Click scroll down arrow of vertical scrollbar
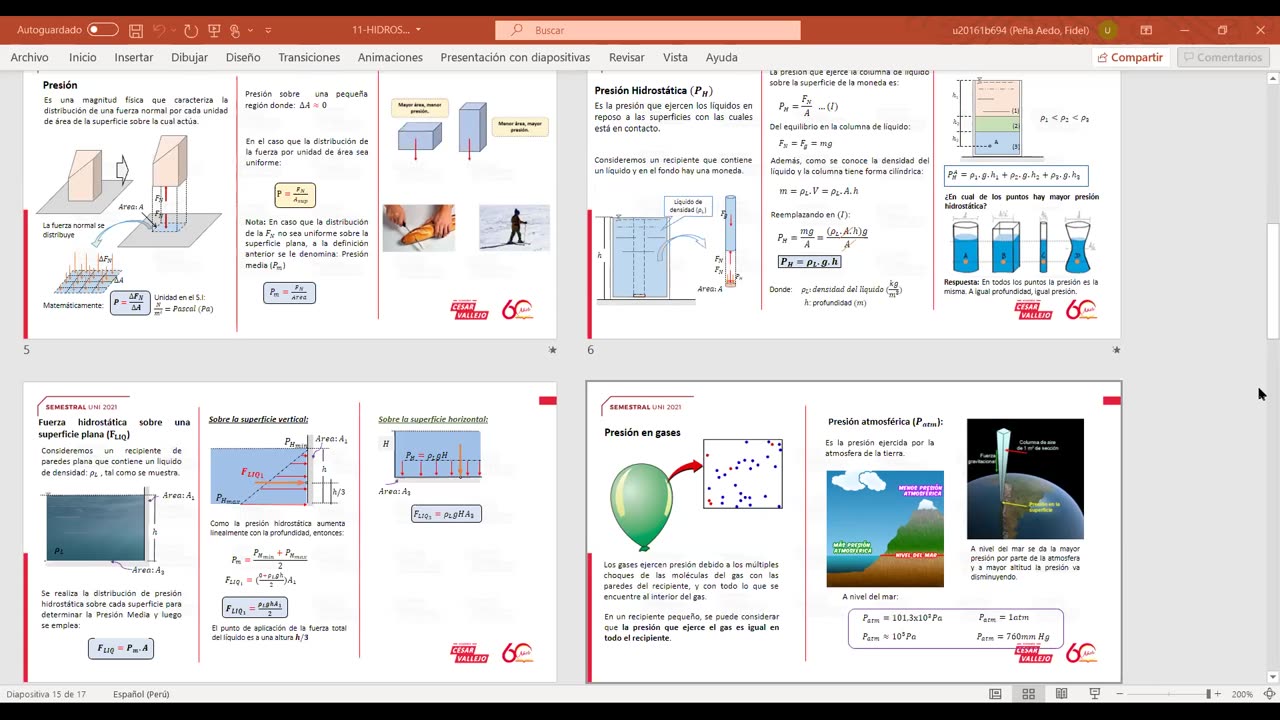This screenshot has width=1280, height=720. click(1273, 677)
